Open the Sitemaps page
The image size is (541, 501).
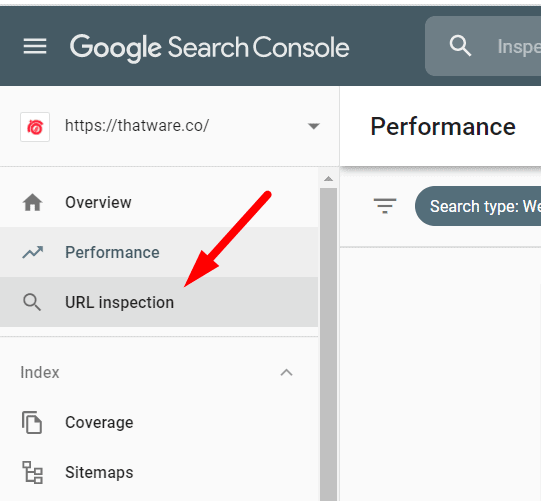pos(159,472)
